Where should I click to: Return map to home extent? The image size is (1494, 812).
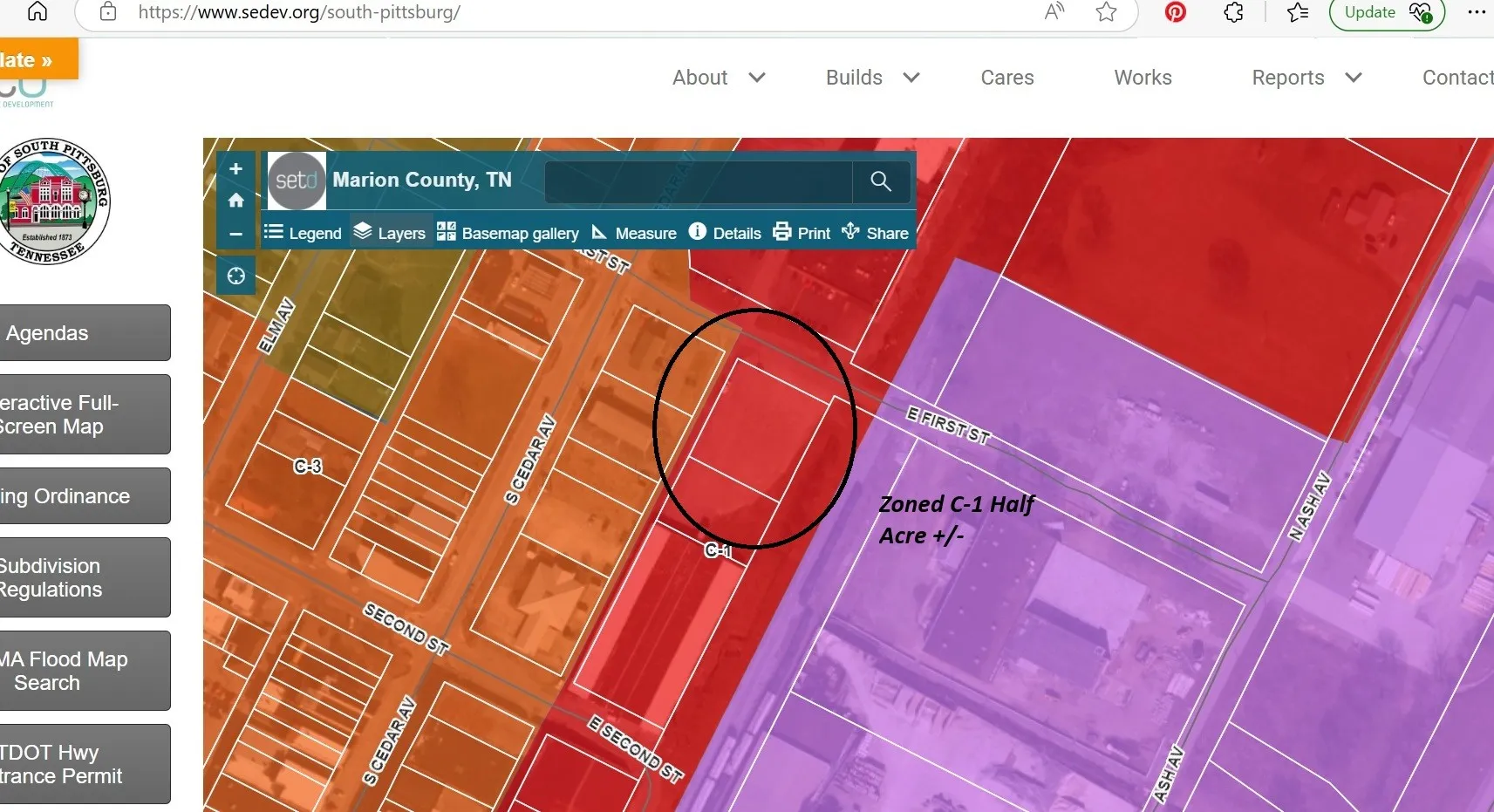click(x=235, y=201)
